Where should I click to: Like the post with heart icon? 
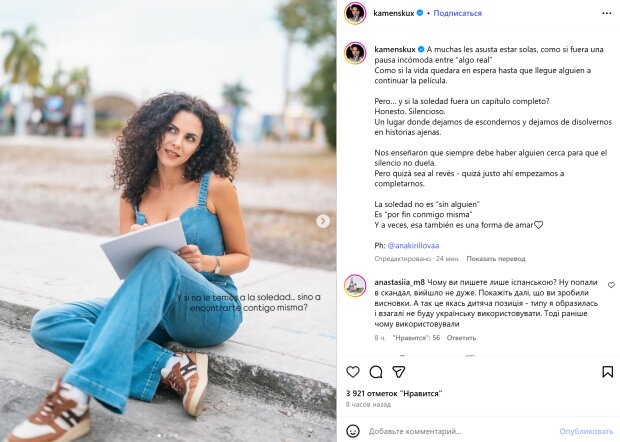tap(353, 372)
